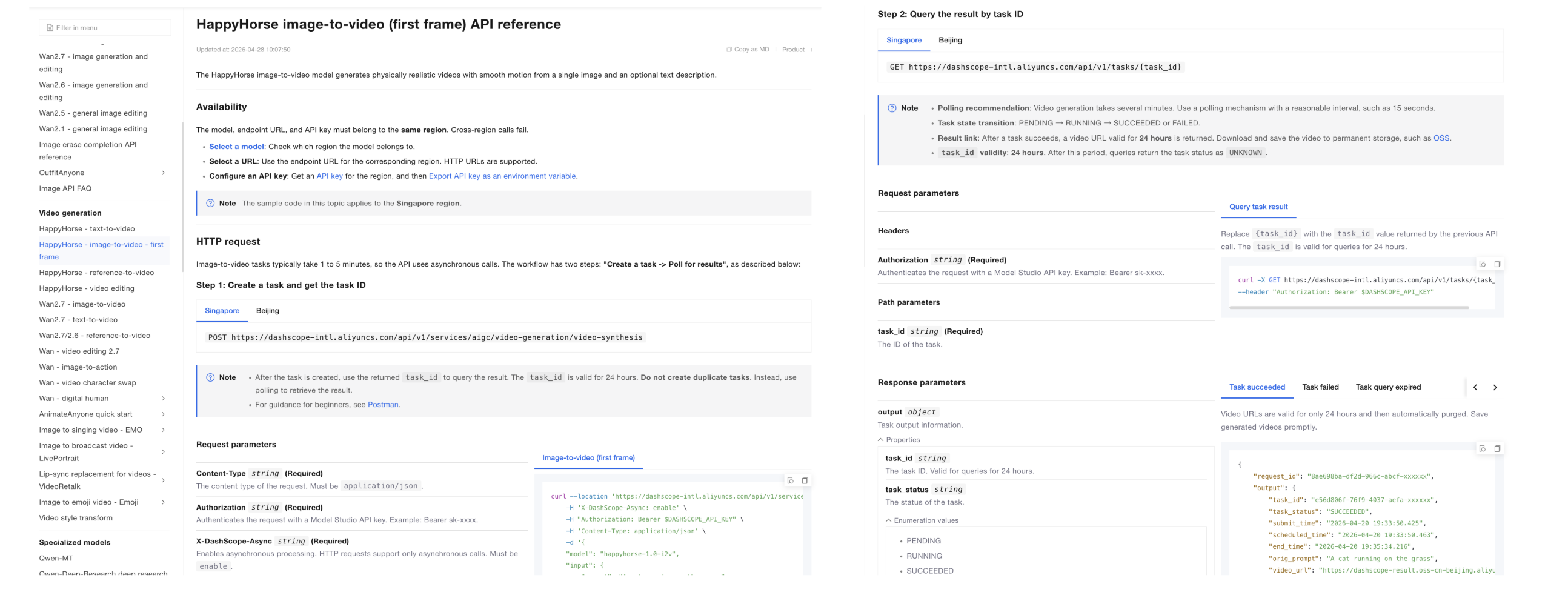The image size is (1568, 601).
Task: Switch to Beijing tab under Step 1
Action: click(x=268, y=311)
